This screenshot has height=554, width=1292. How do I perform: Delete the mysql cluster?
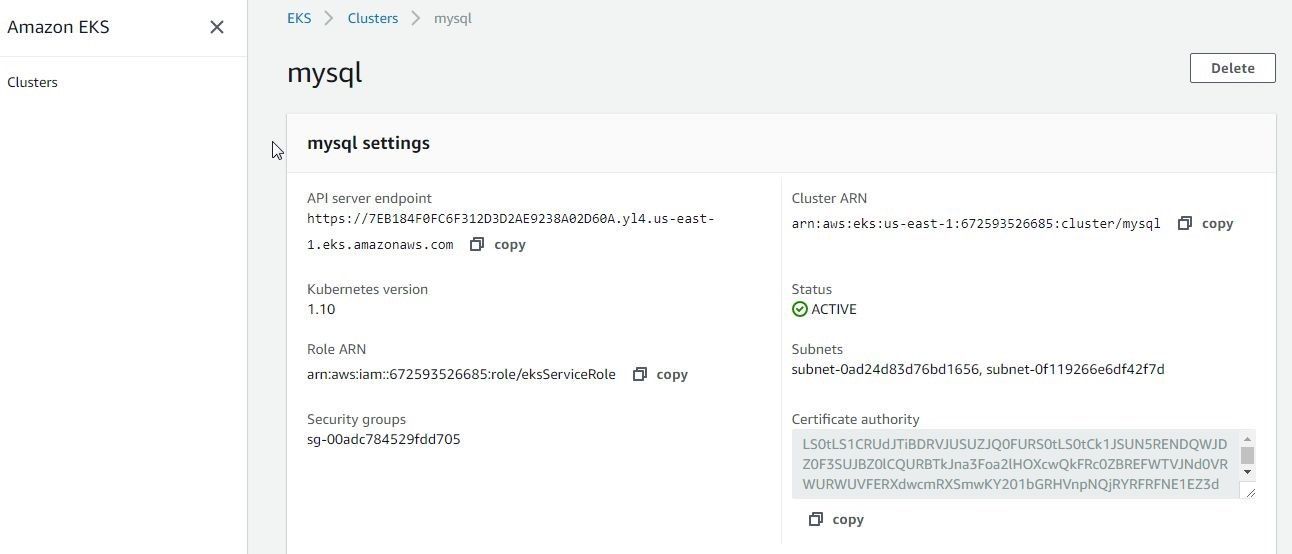[x=1233, y=68]
